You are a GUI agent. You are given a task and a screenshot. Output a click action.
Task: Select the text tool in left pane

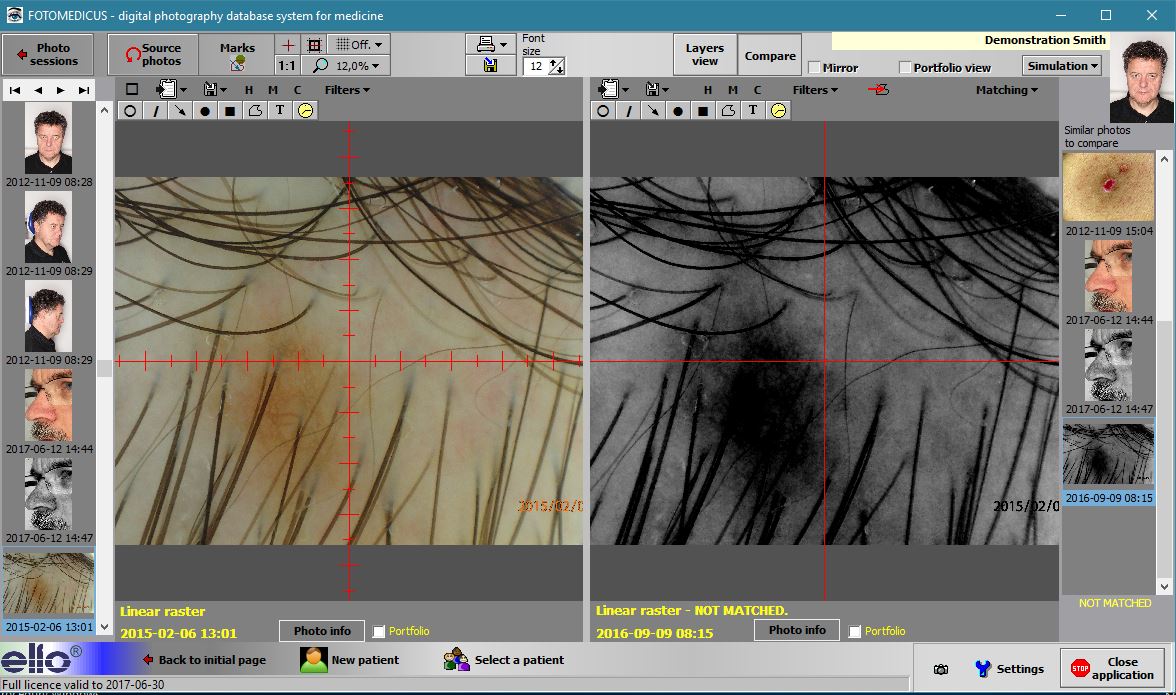[x=280, y=111]
